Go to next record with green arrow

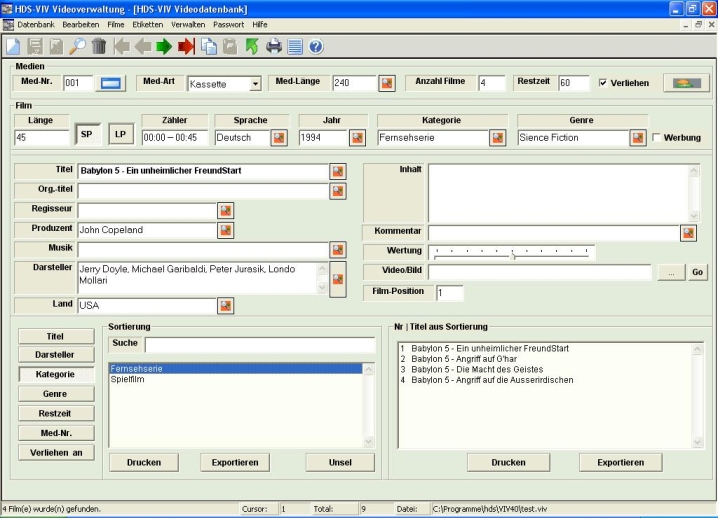tap(164, 46)
